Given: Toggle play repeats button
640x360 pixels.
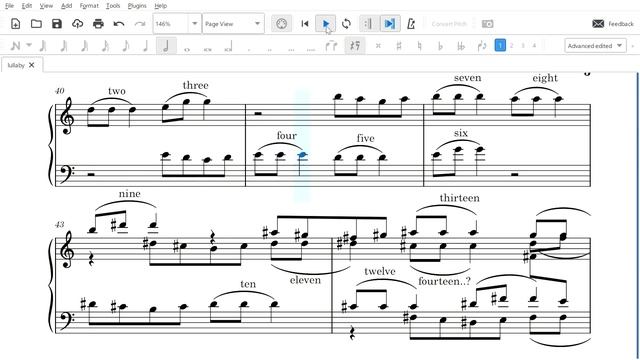Looking at the screenshot, I should tap(368, 24).
